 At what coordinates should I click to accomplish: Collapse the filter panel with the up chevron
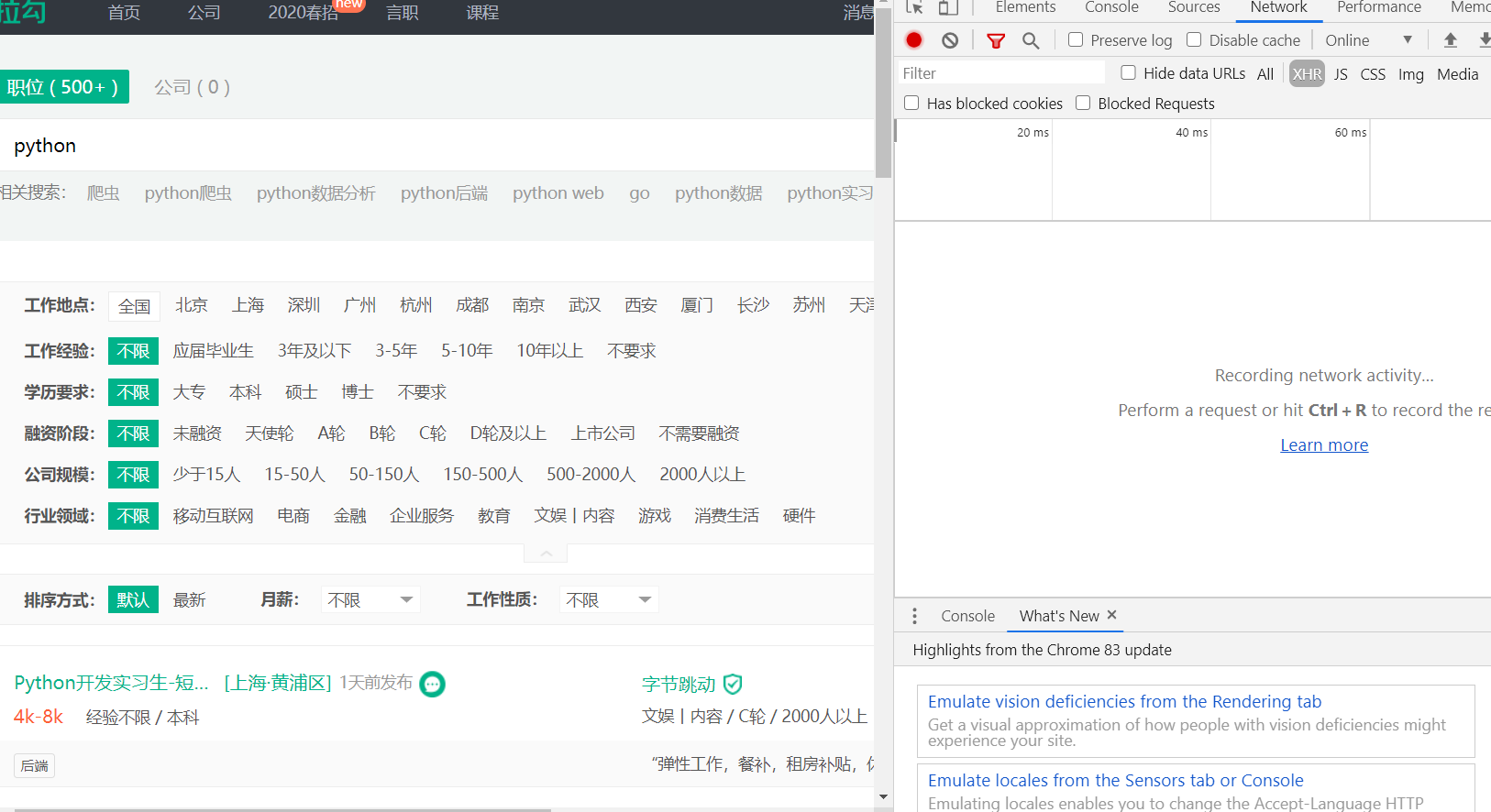546,554
